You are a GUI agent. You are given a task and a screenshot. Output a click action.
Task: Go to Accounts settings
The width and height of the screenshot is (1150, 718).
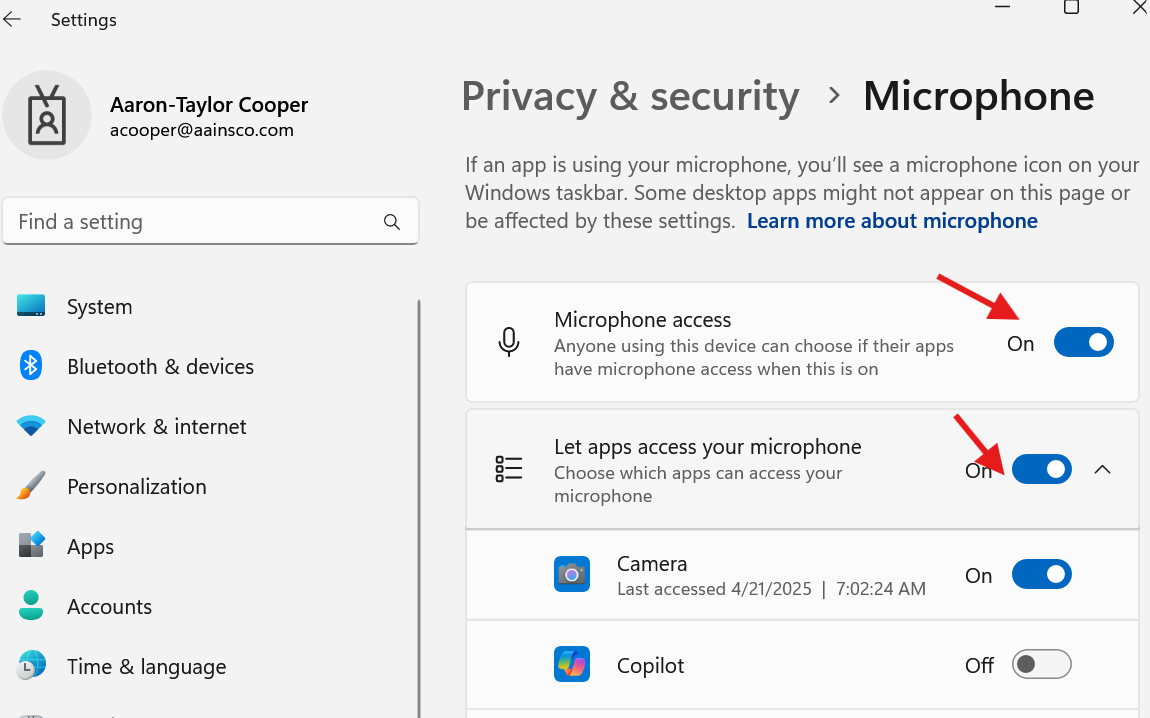(x=109, y=607)
